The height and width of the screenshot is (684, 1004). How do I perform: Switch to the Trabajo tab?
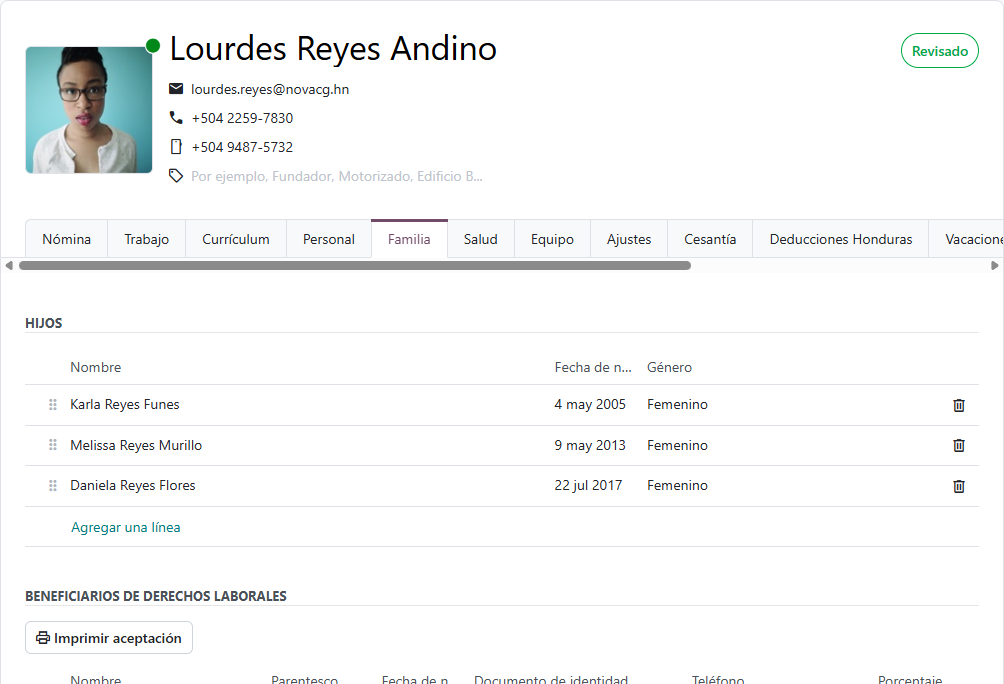(147, 239)
